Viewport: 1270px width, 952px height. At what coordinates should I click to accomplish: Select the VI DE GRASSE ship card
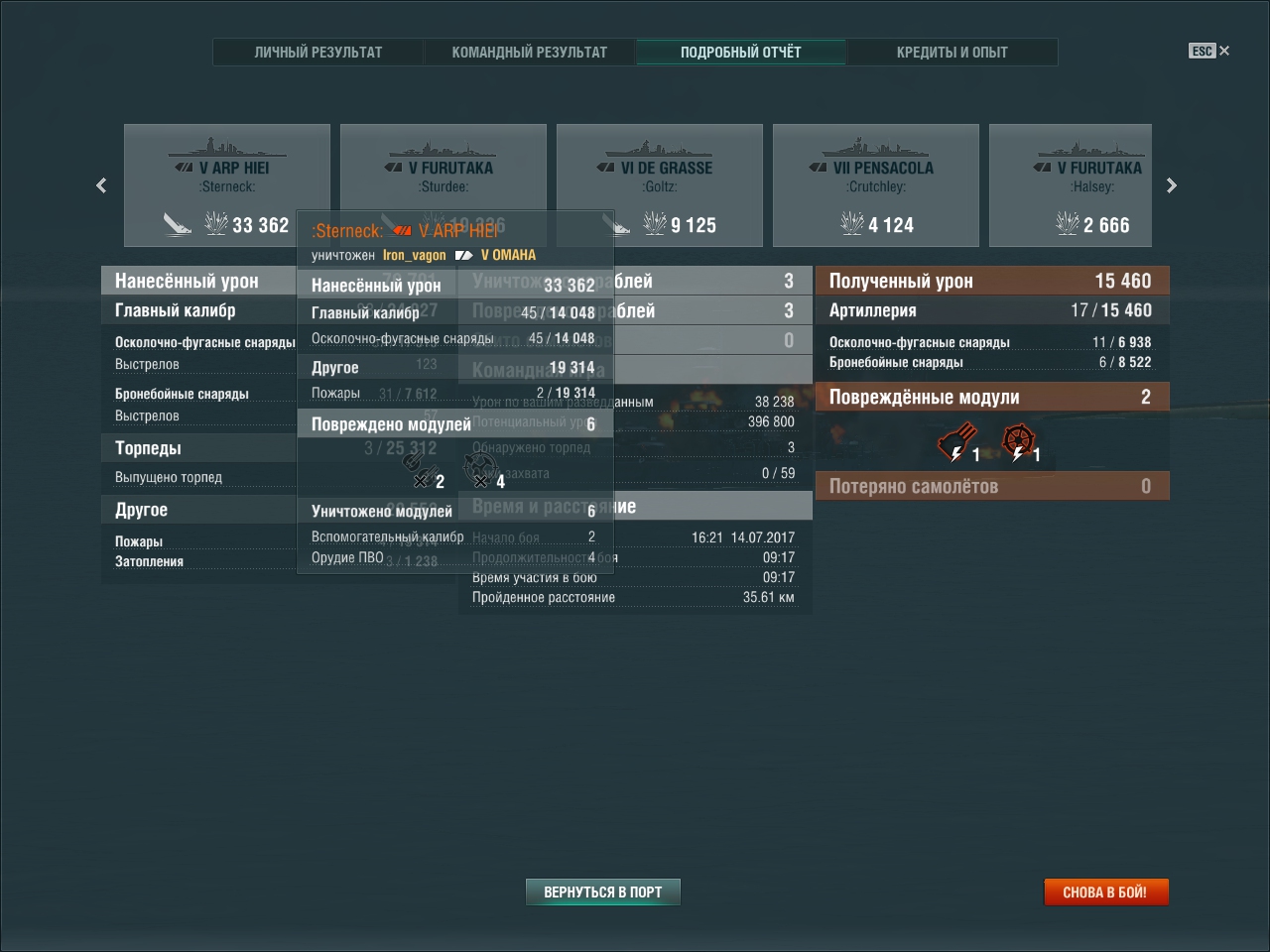point(660,185)
